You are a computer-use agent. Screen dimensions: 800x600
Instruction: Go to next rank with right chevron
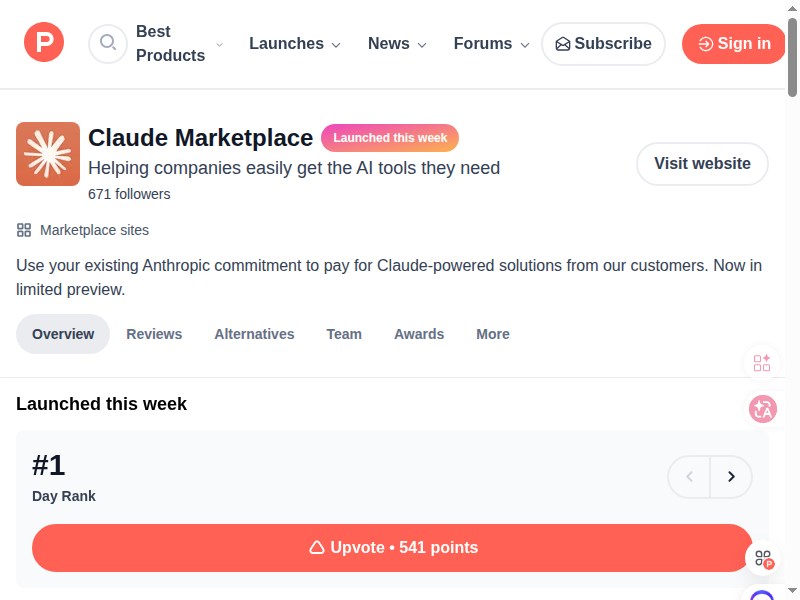point(731,477)
